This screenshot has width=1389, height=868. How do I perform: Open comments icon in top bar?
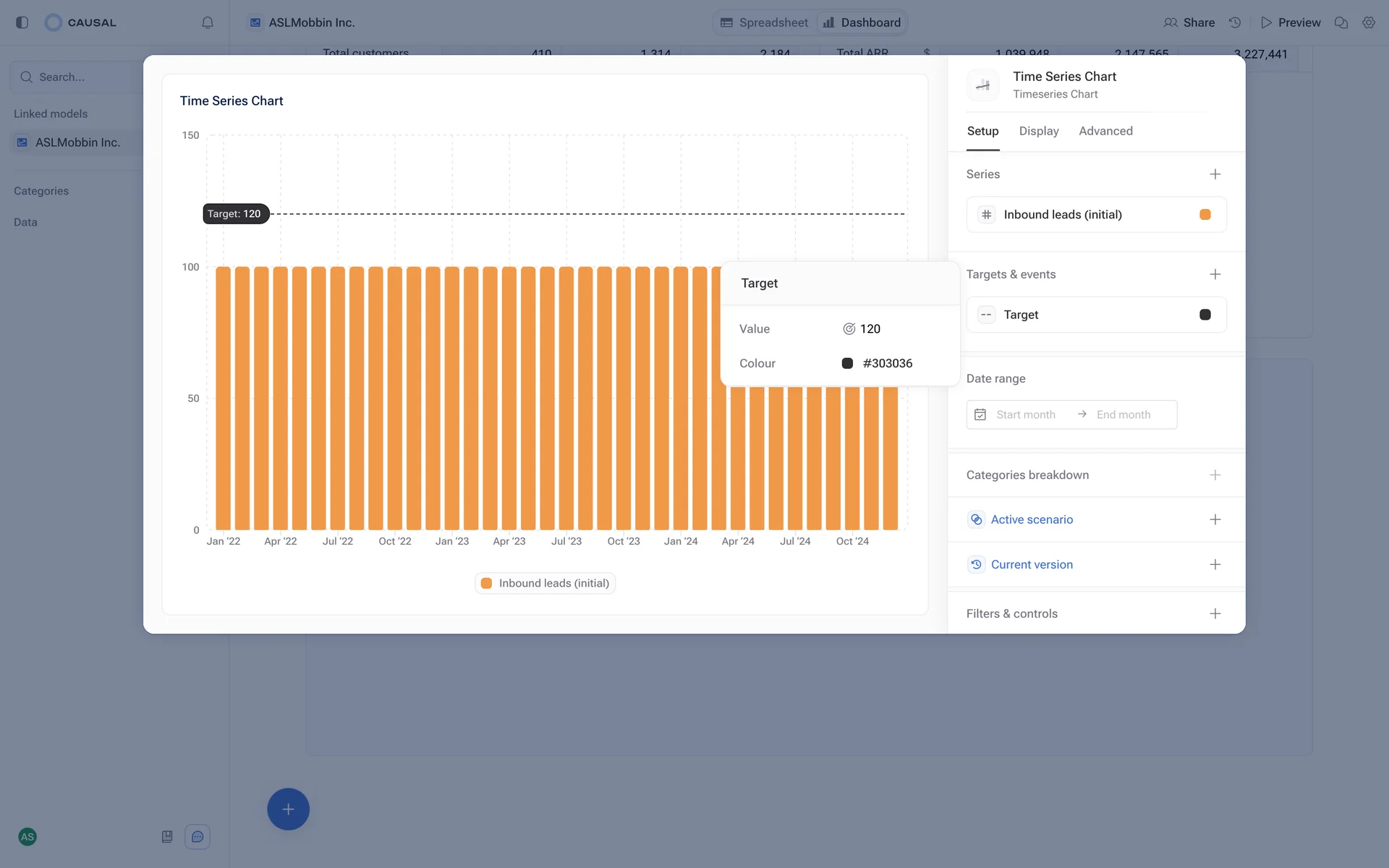[x=1341, y=22]
